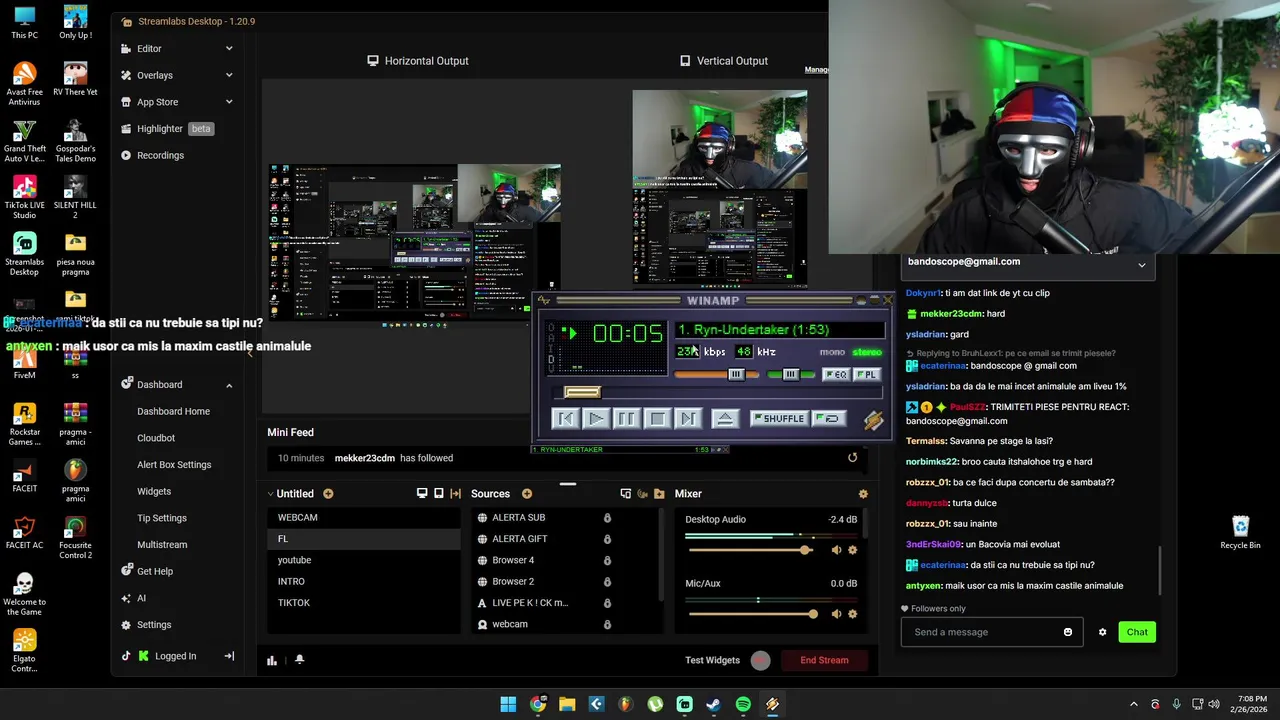Refresh the Mini Feed
The image size is (1280, 720).
tap(852, 458)
